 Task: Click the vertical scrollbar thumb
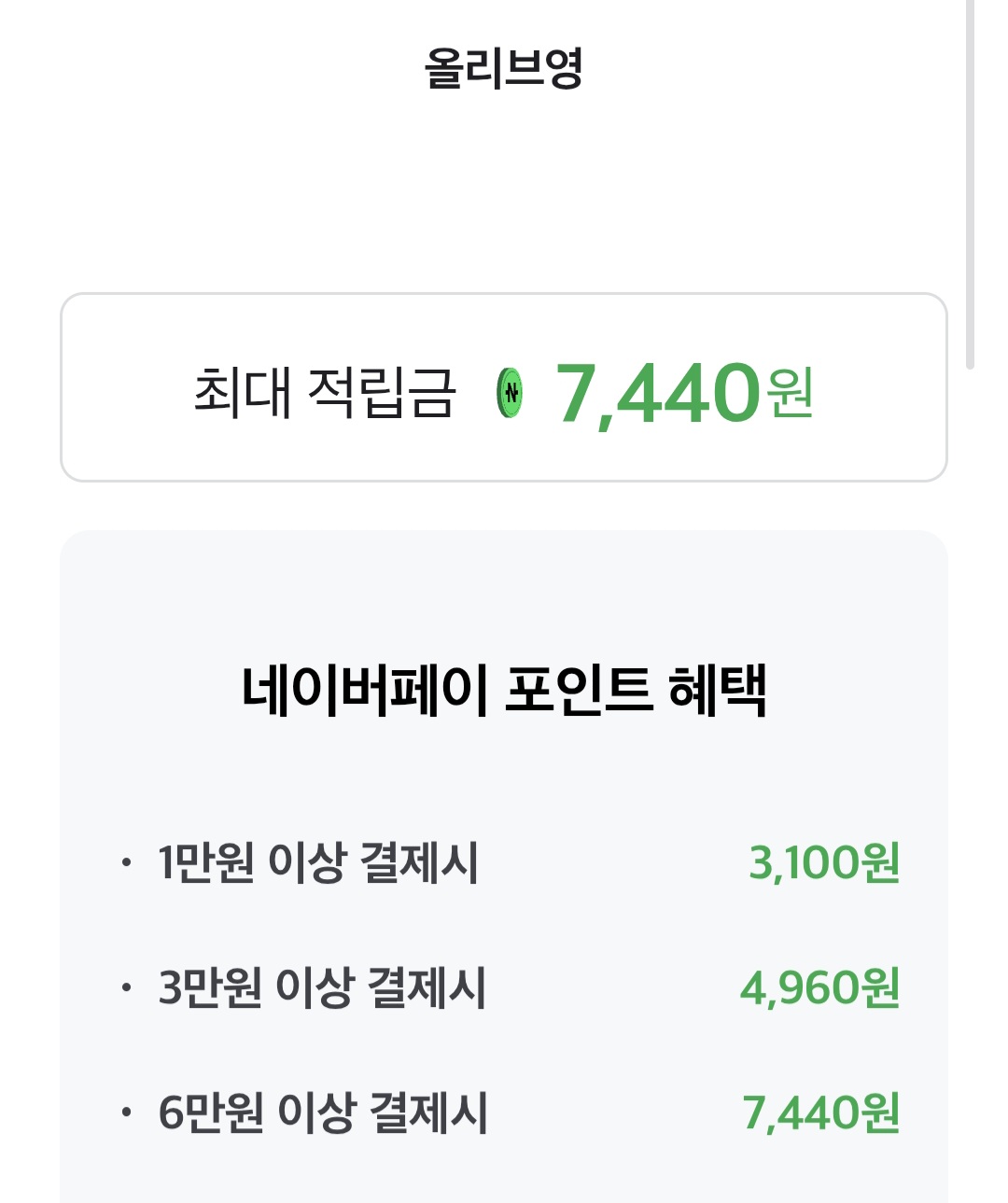click(970, 187)
